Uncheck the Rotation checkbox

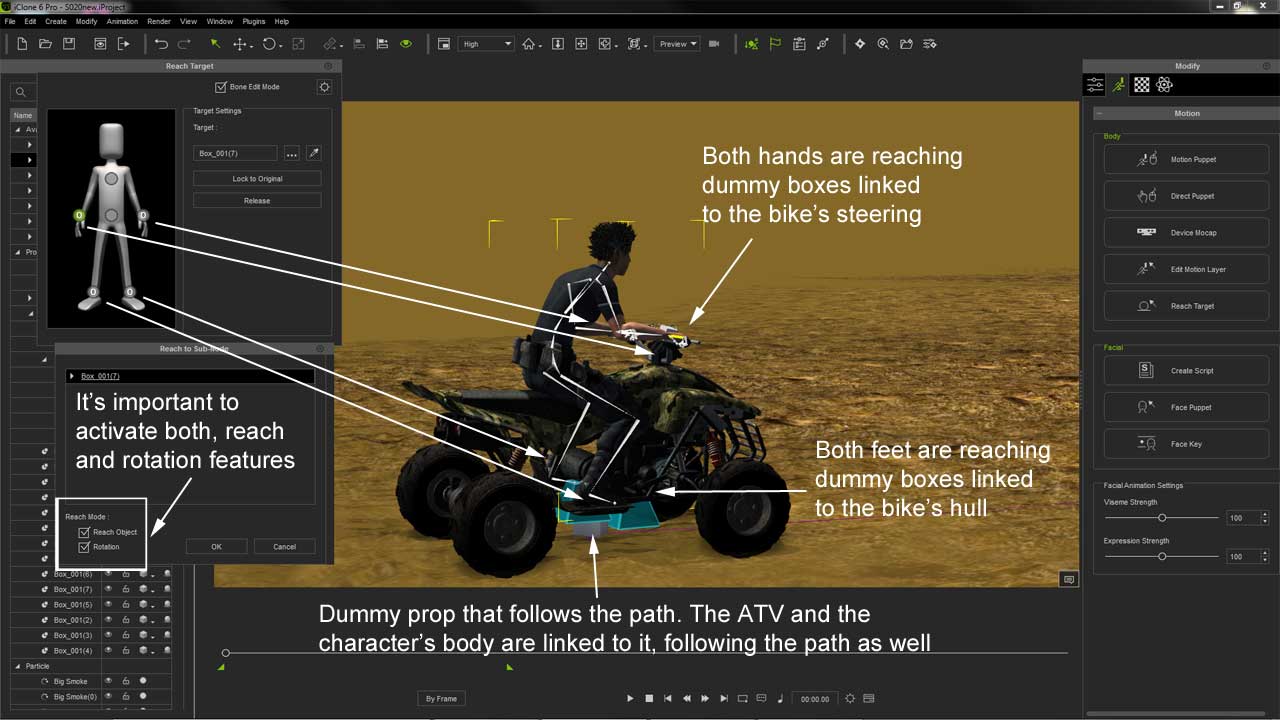tap(84, 547)
